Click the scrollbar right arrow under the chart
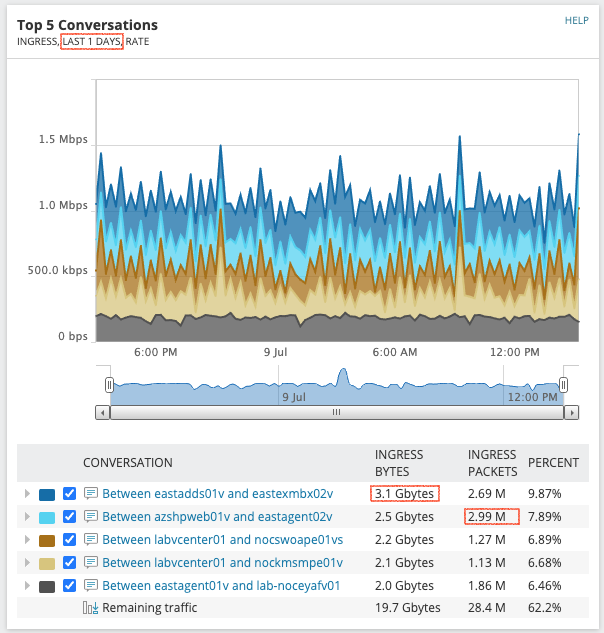Image resolution: width=604 pixels, height=633 pixels. (571, 413)
